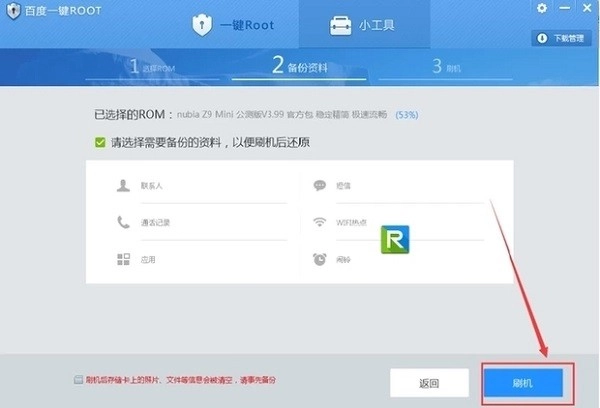Click the apps (应用) grid icon
The height and width of the screenshot is (408, 600).
[x=123, y=259]
